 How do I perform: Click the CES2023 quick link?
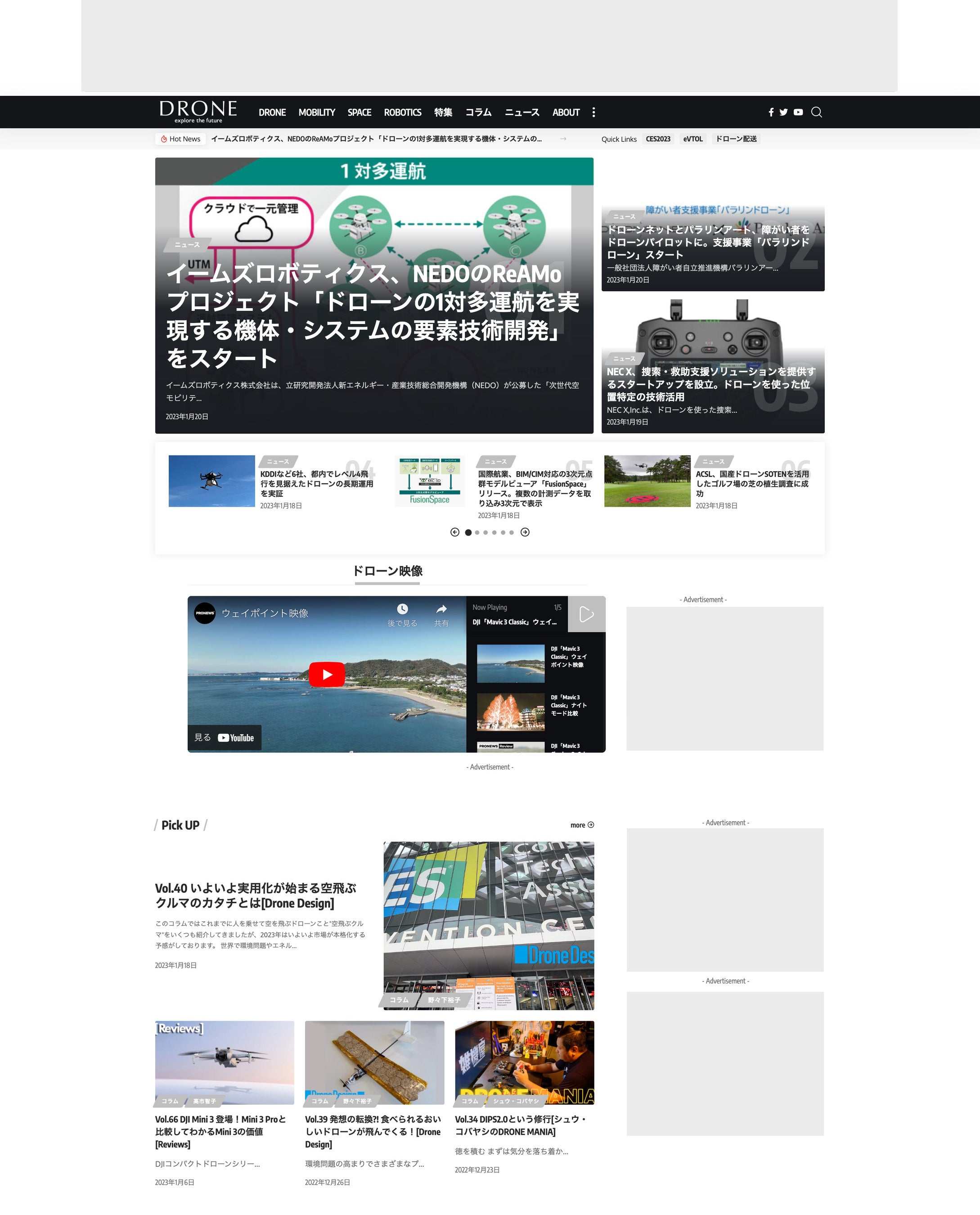click(x=658, y=139)
